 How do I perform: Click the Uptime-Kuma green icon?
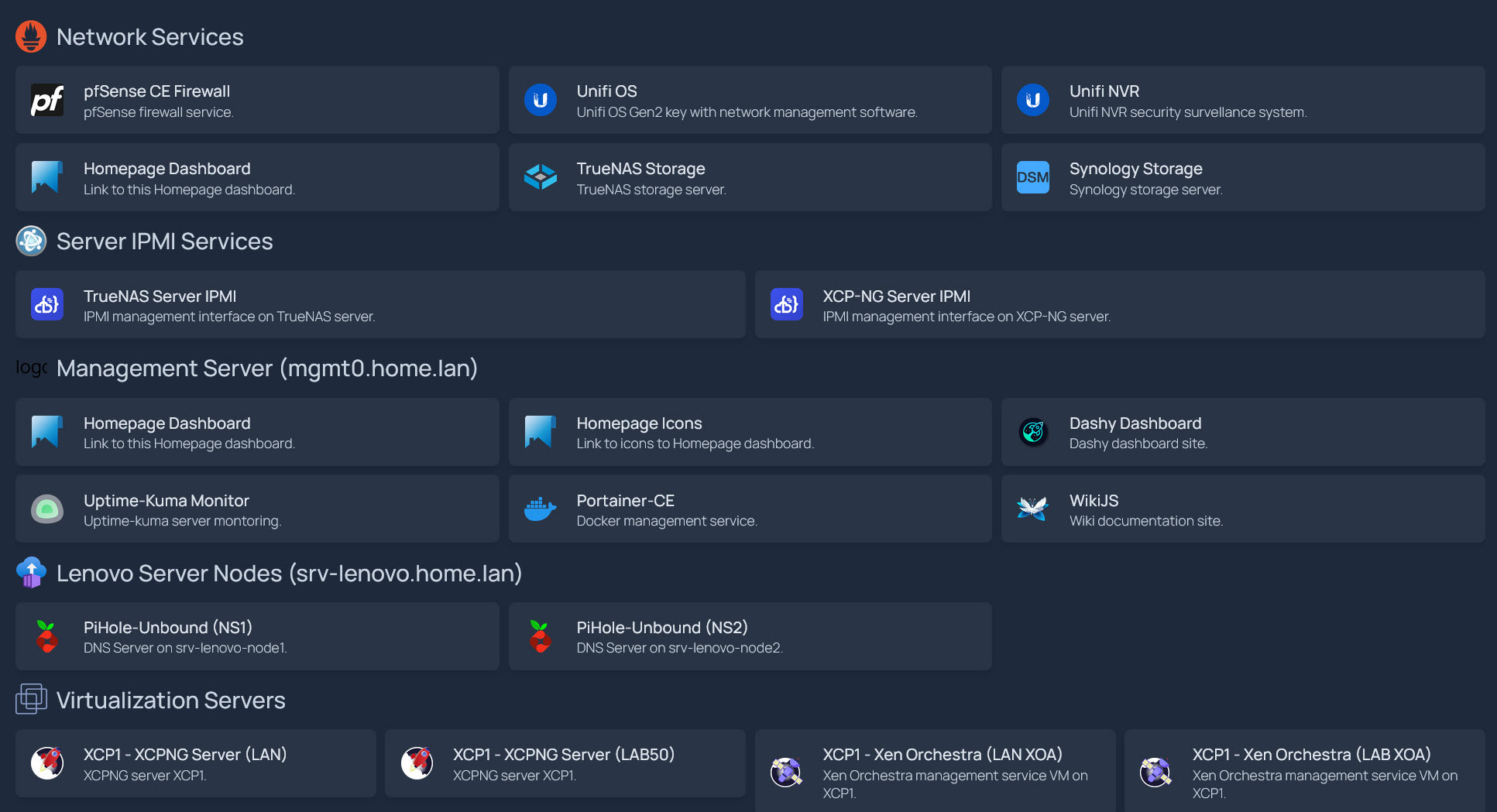(x=47, y=509)
